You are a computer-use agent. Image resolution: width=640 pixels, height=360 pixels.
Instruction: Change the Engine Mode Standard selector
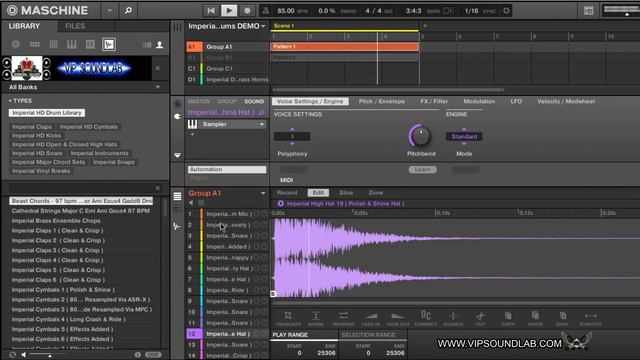click(464, 136)
